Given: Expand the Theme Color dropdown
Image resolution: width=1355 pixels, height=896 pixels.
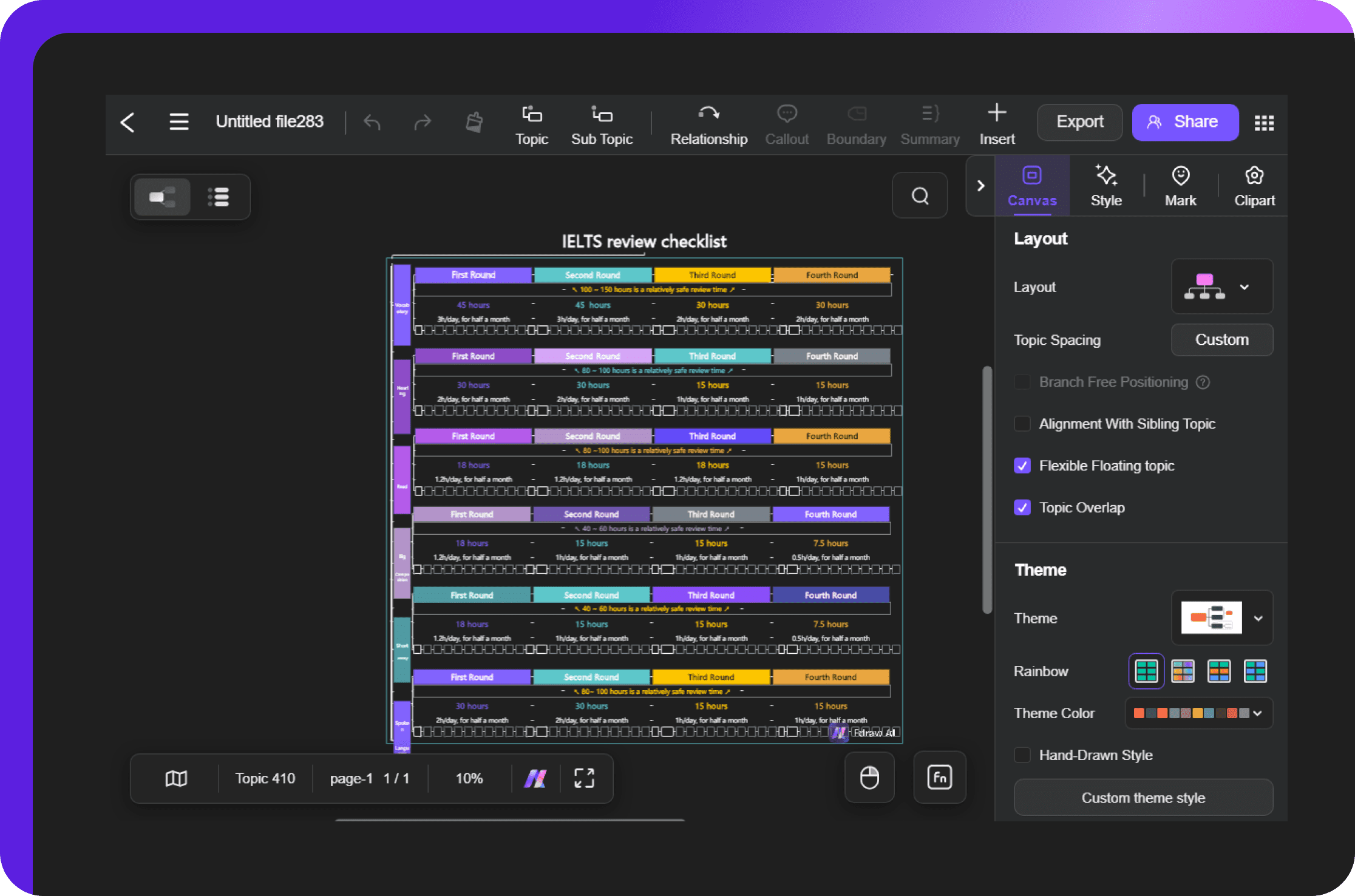Looking at the screenshot, I should pos(1198,713).
